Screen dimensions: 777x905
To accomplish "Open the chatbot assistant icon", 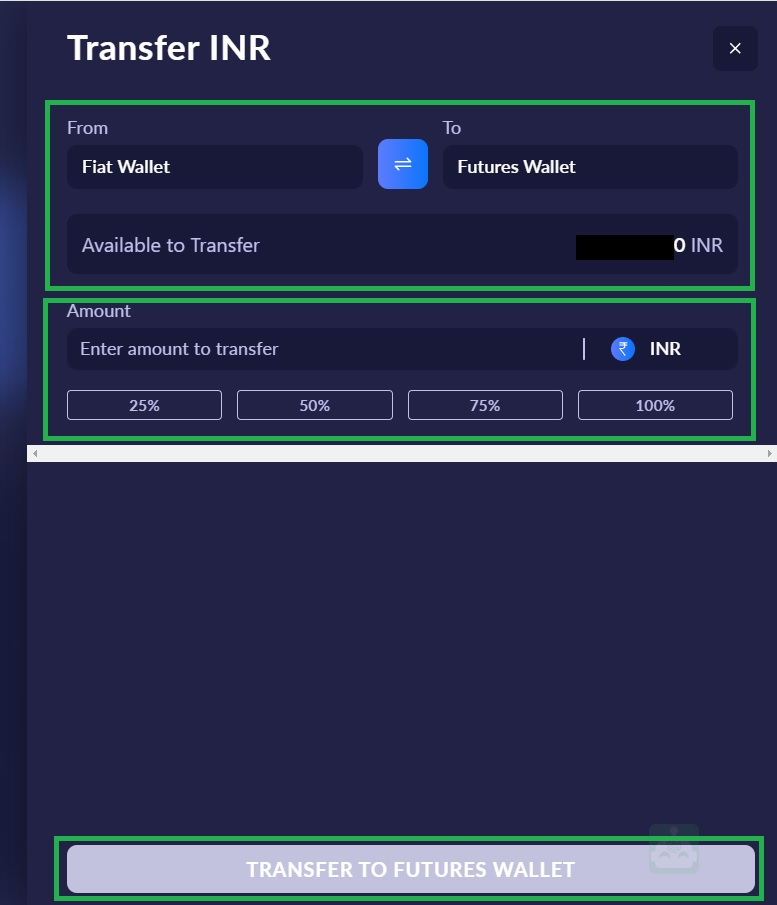I will pyautogui.click(x=673, y=849).
